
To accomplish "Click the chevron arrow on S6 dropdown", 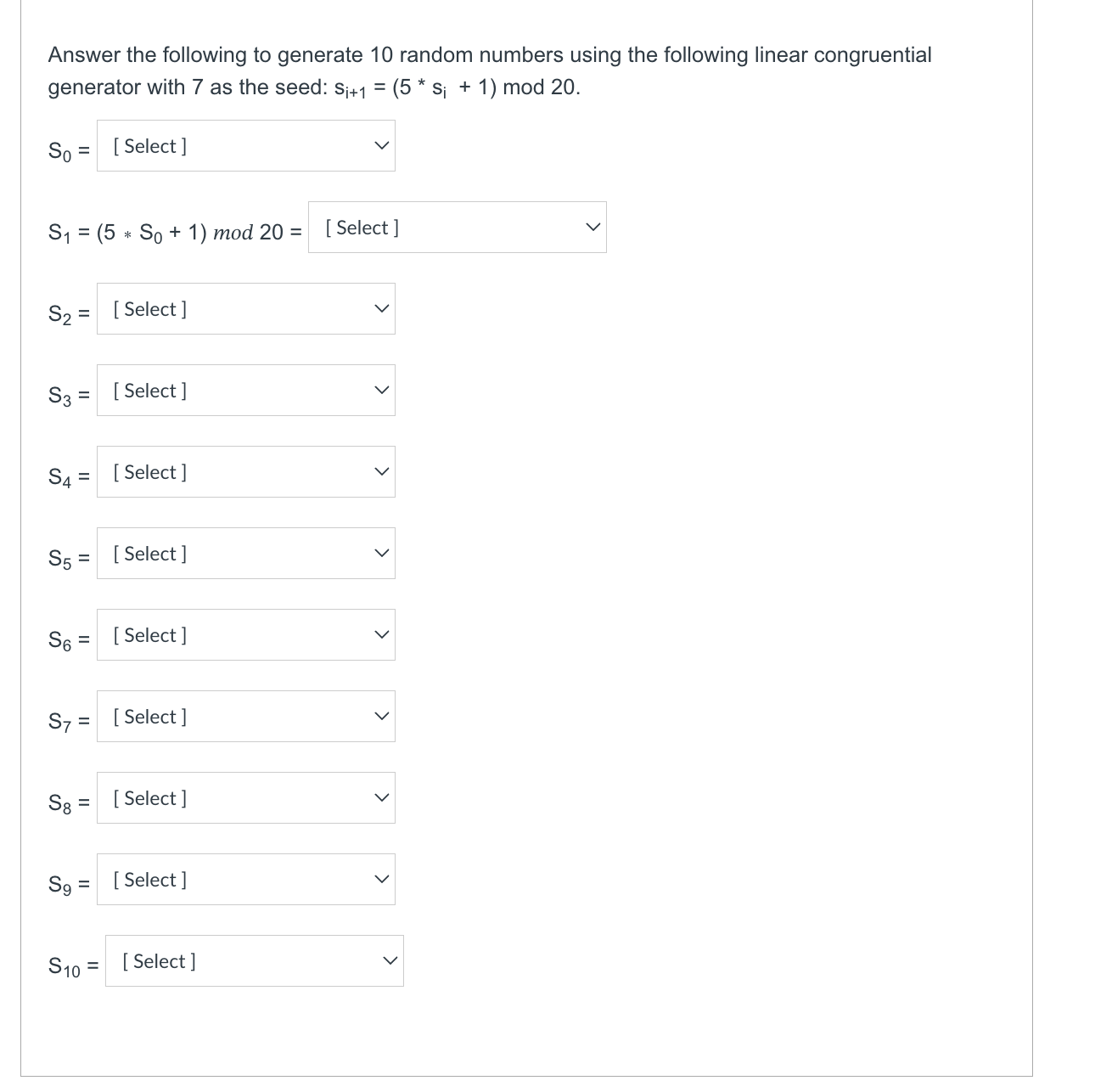I will 382,635.
